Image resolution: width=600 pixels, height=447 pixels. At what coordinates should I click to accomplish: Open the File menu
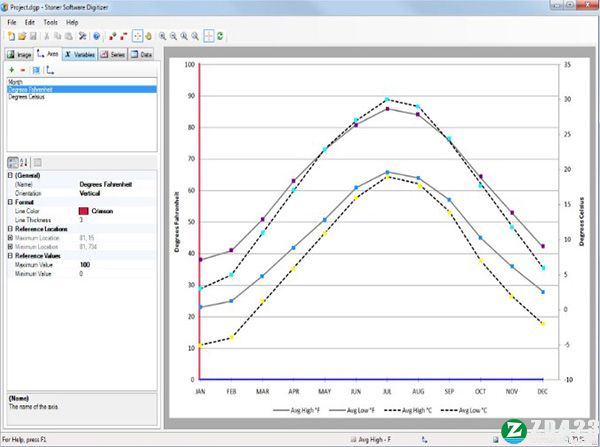12,22
